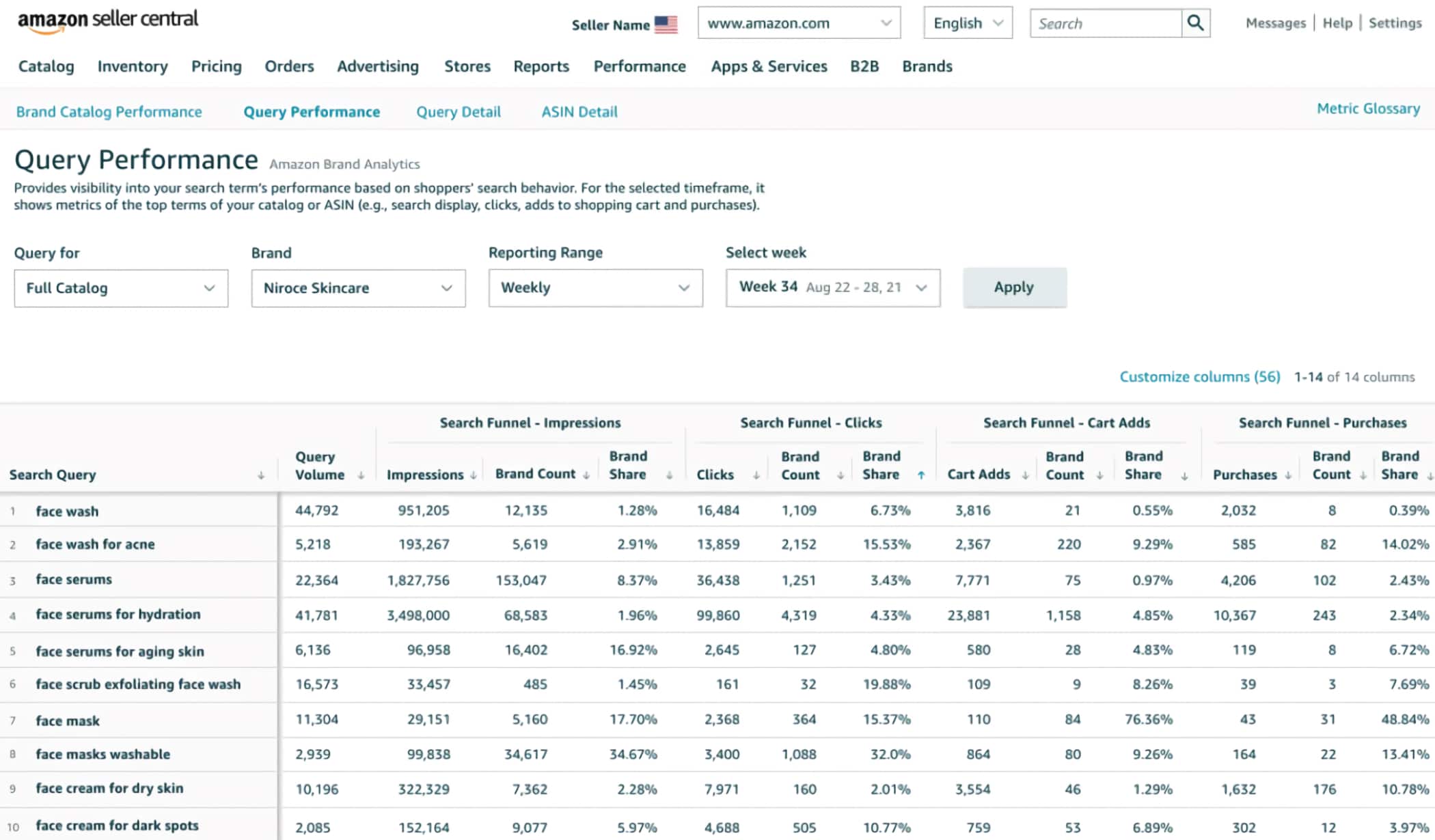Screen dimensions: 1435x840
Task: Select the 'face serums' query row
Action: pyautogui.click(x=74, y=579)
